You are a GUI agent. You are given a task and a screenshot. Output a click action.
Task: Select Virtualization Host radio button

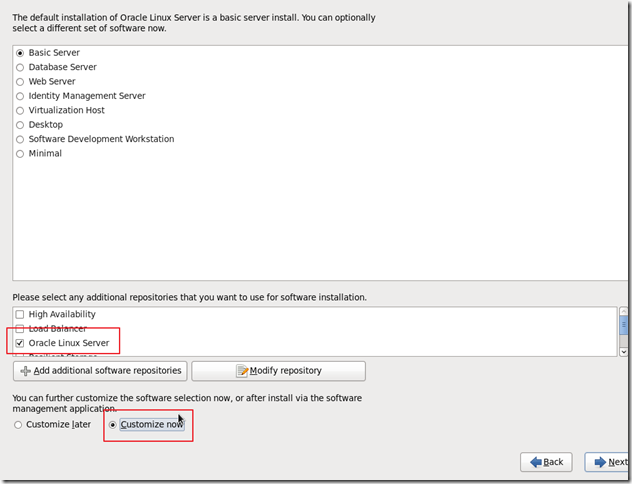(20, 110)
